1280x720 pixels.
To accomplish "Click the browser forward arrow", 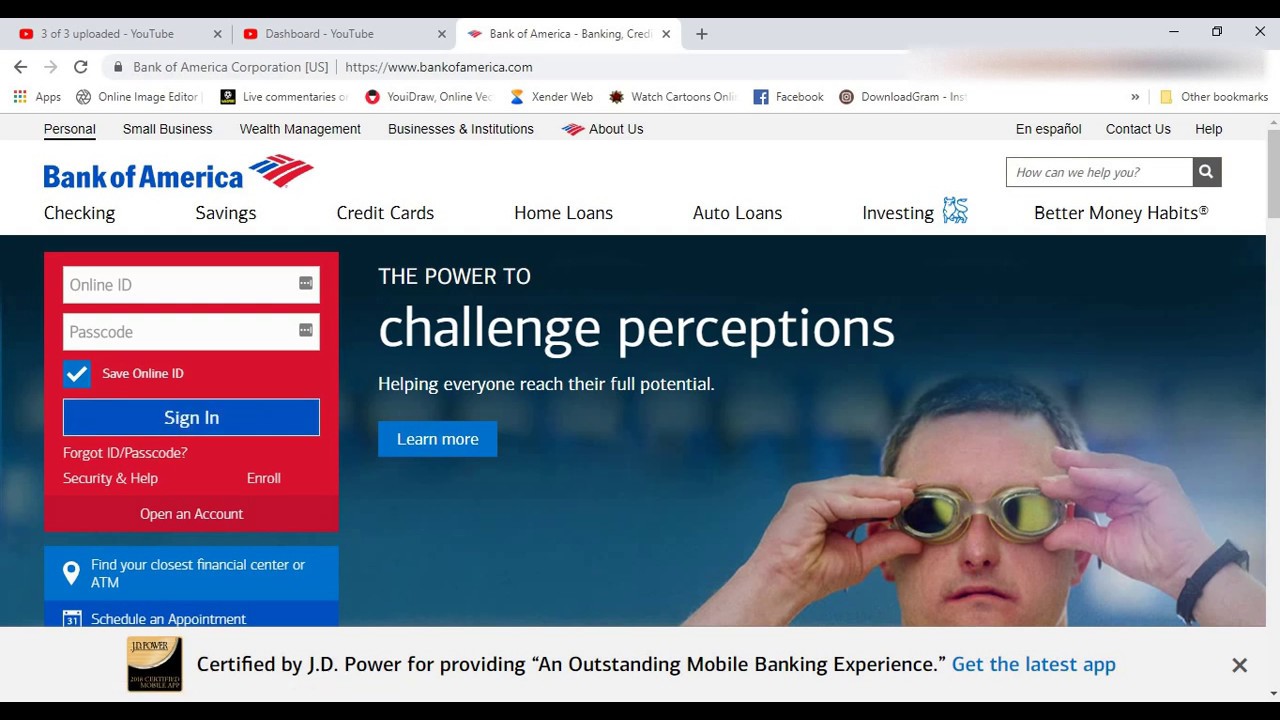I will pyautogui.click(x=50, y=67).
